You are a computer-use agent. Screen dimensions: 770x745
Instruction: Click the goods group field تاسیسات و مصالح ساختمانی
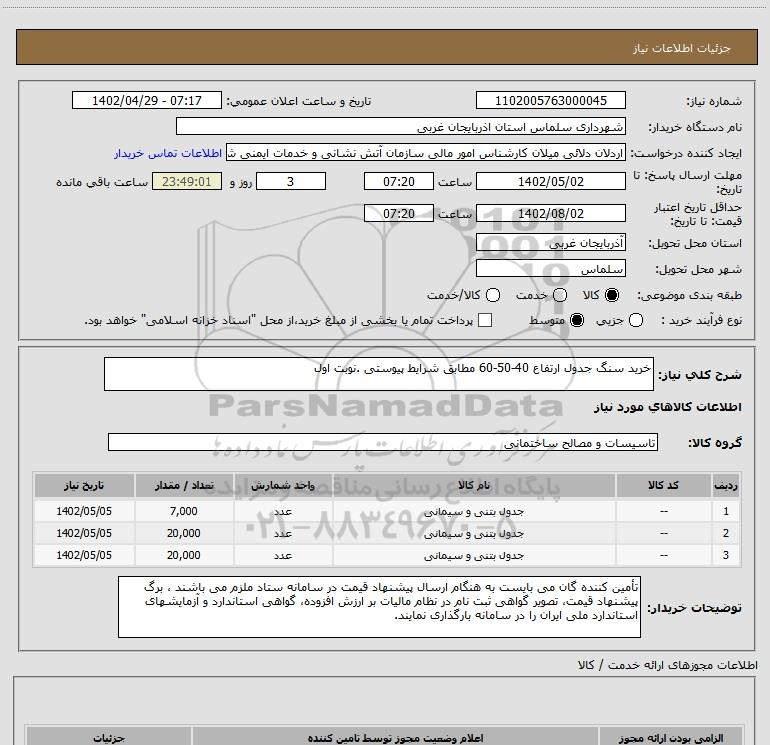point(383,442)
